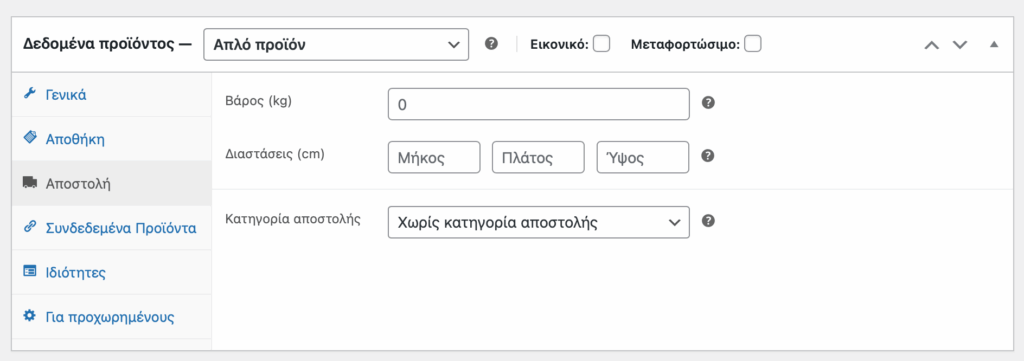Enable the Εικονικό checkbox
Image resolution: width=1024 pixels, height=361 pixels.
601,44
